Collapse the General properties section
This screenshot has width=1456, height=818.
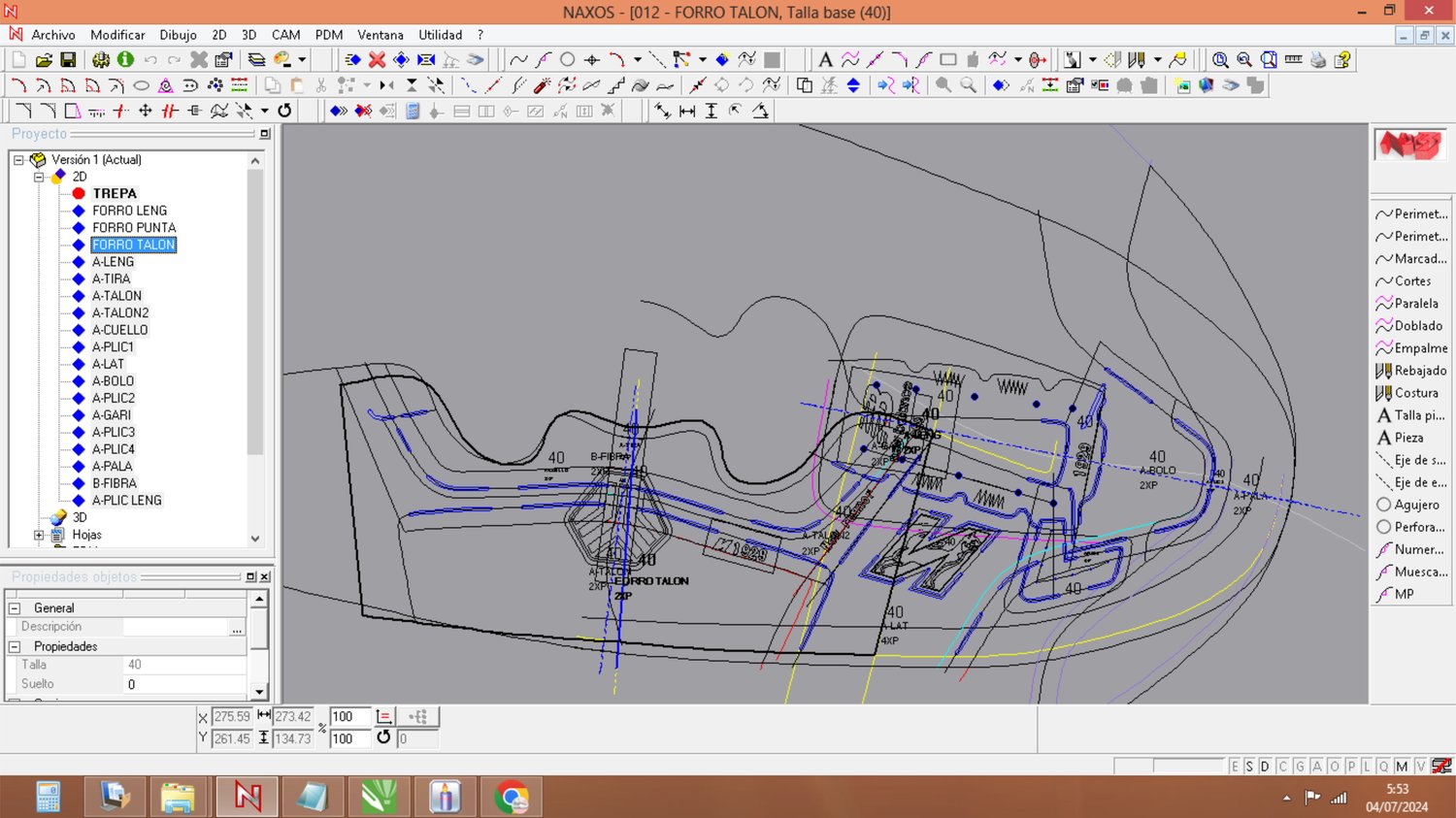click(x=15, y=608)
